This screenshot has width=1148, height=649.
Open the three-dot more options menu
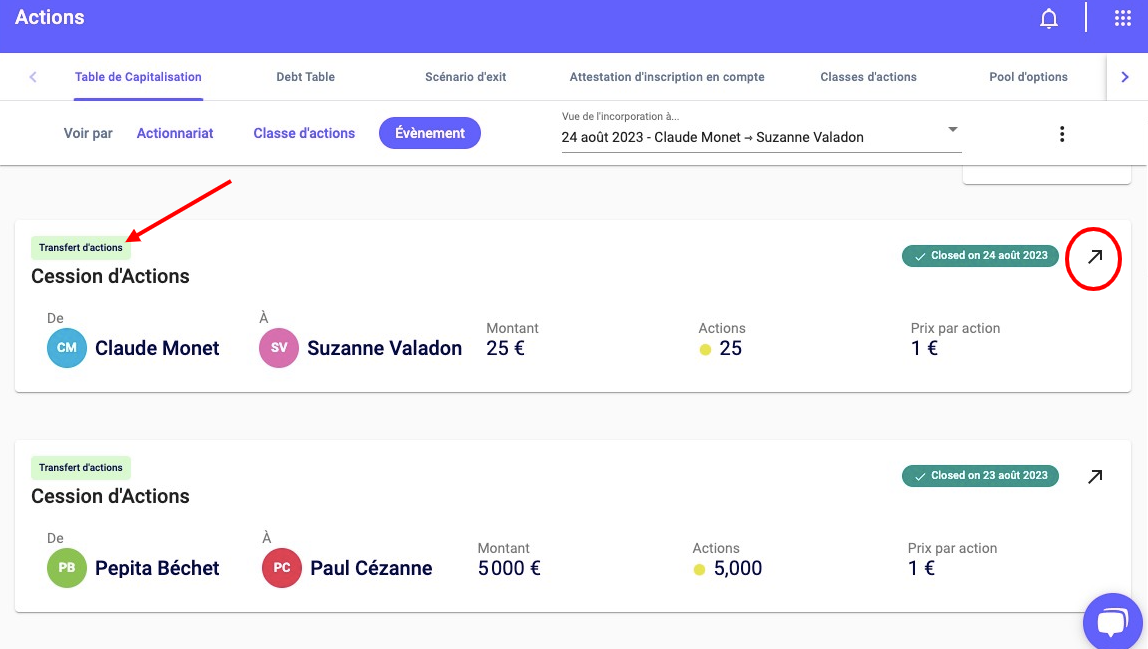pyautogui.click(x=1062, y=134)
